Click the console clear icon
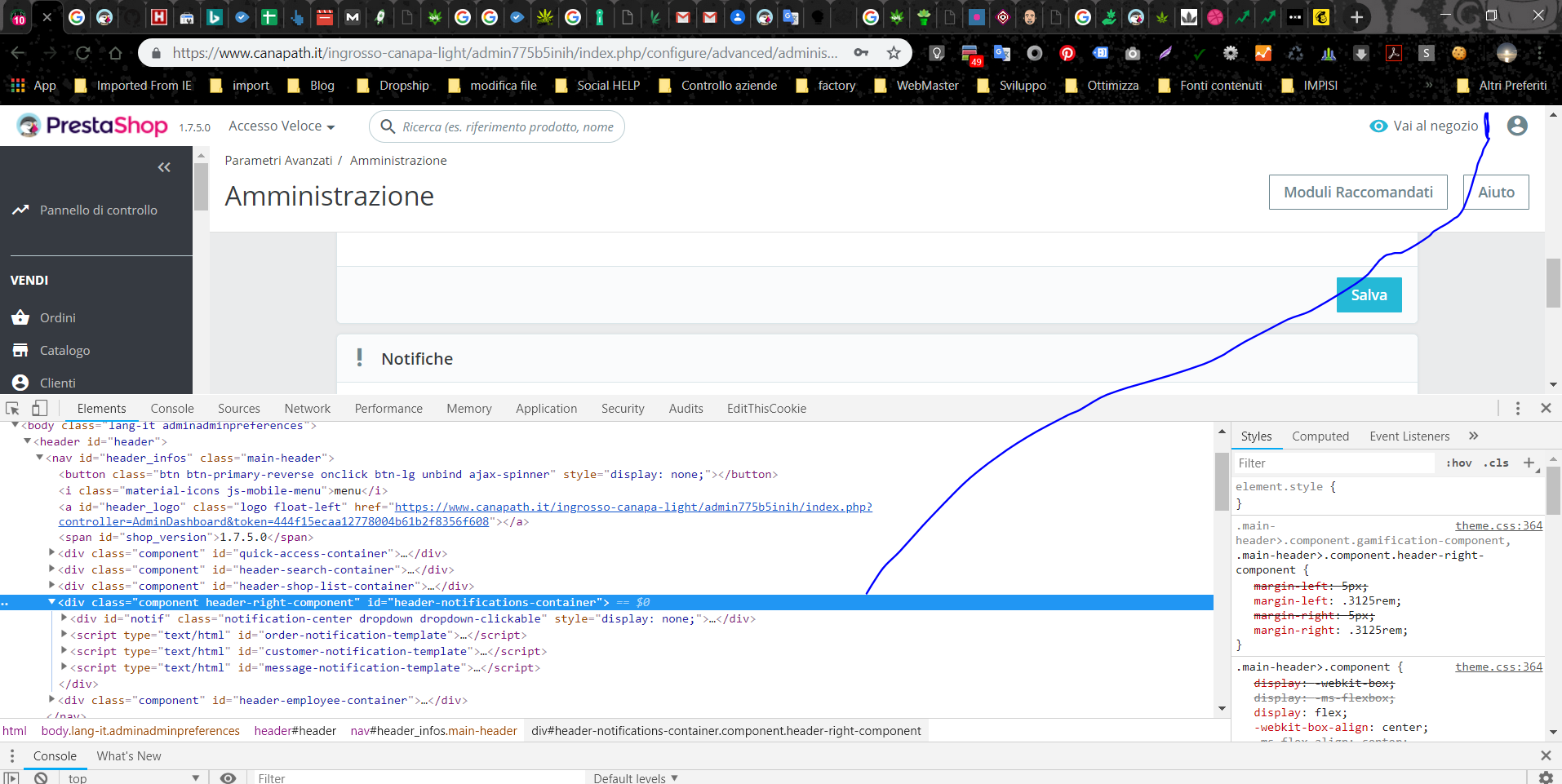 tap(40, 778)
